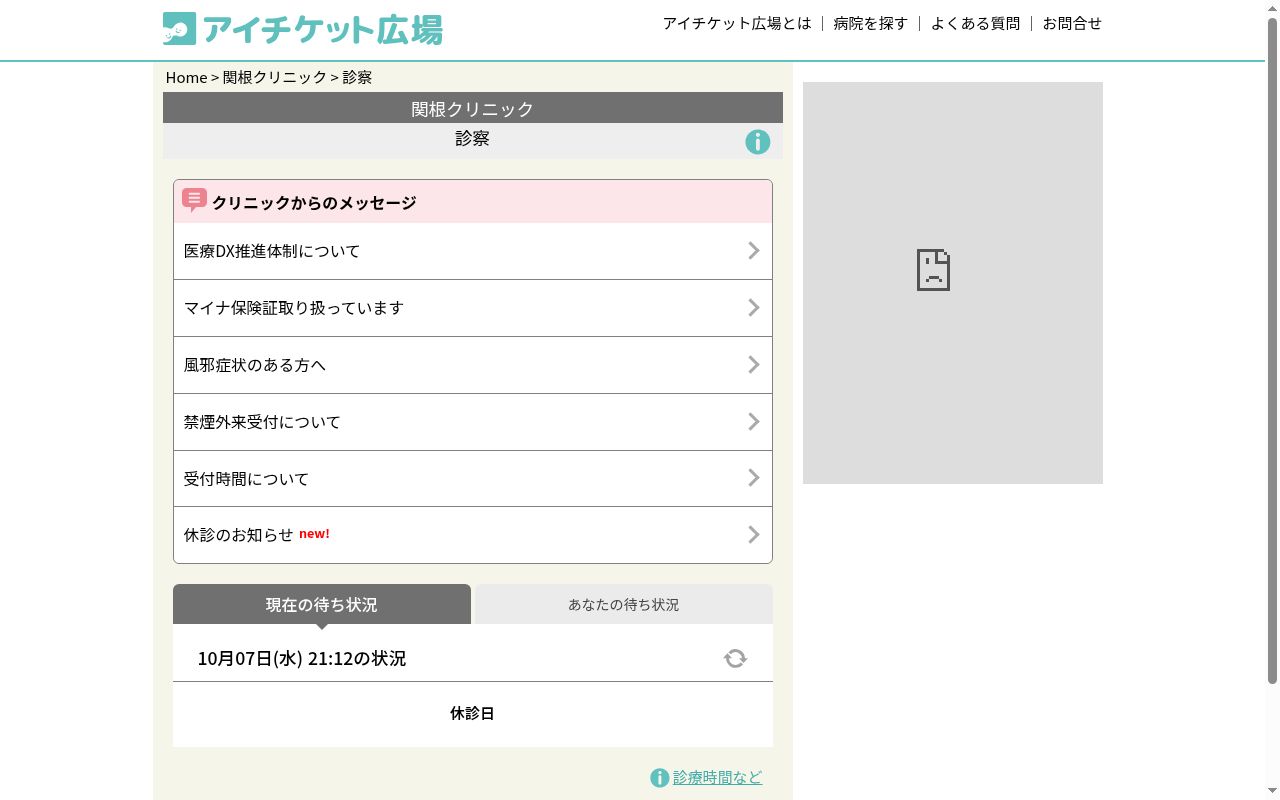The width and height of the screenshot is (1280, 800).
Task: Click the pink message bubble icon
Action: tap(194, 200)
